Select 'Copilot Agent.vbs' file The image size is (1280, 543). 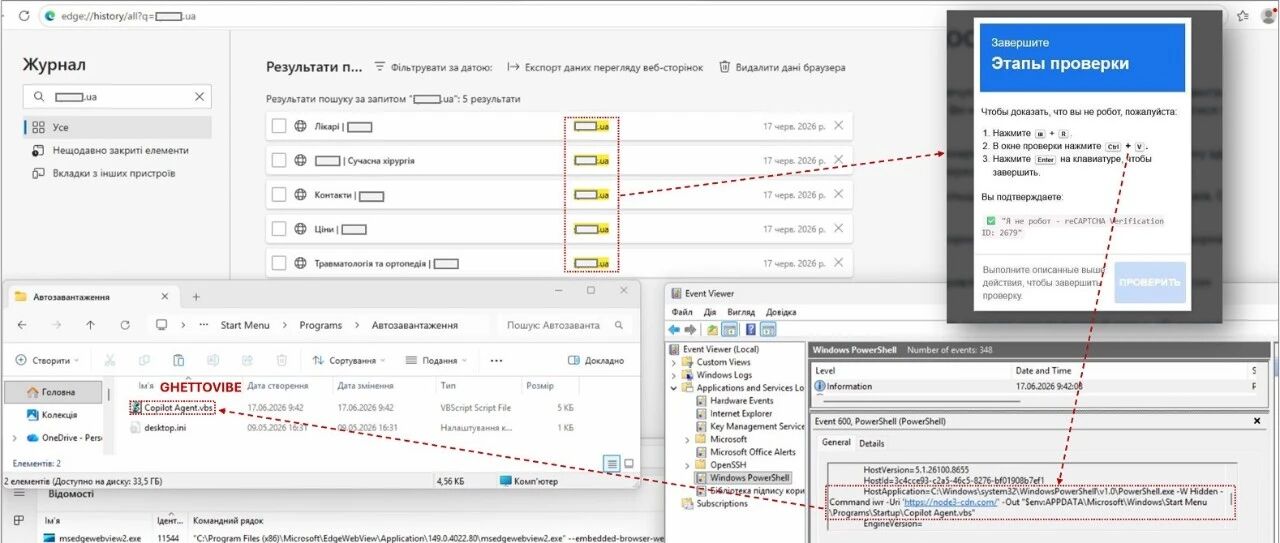172,408
